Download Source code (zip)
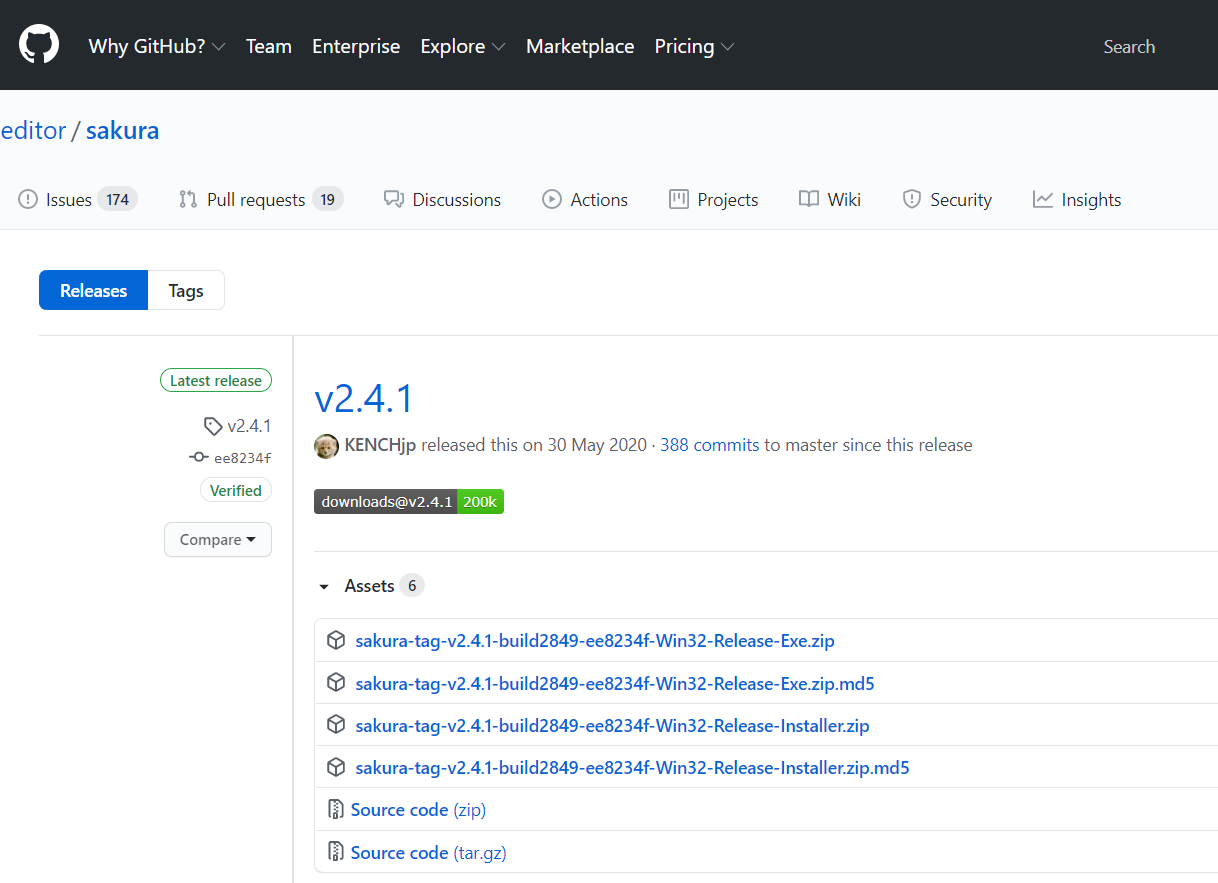 coord(418,810)
